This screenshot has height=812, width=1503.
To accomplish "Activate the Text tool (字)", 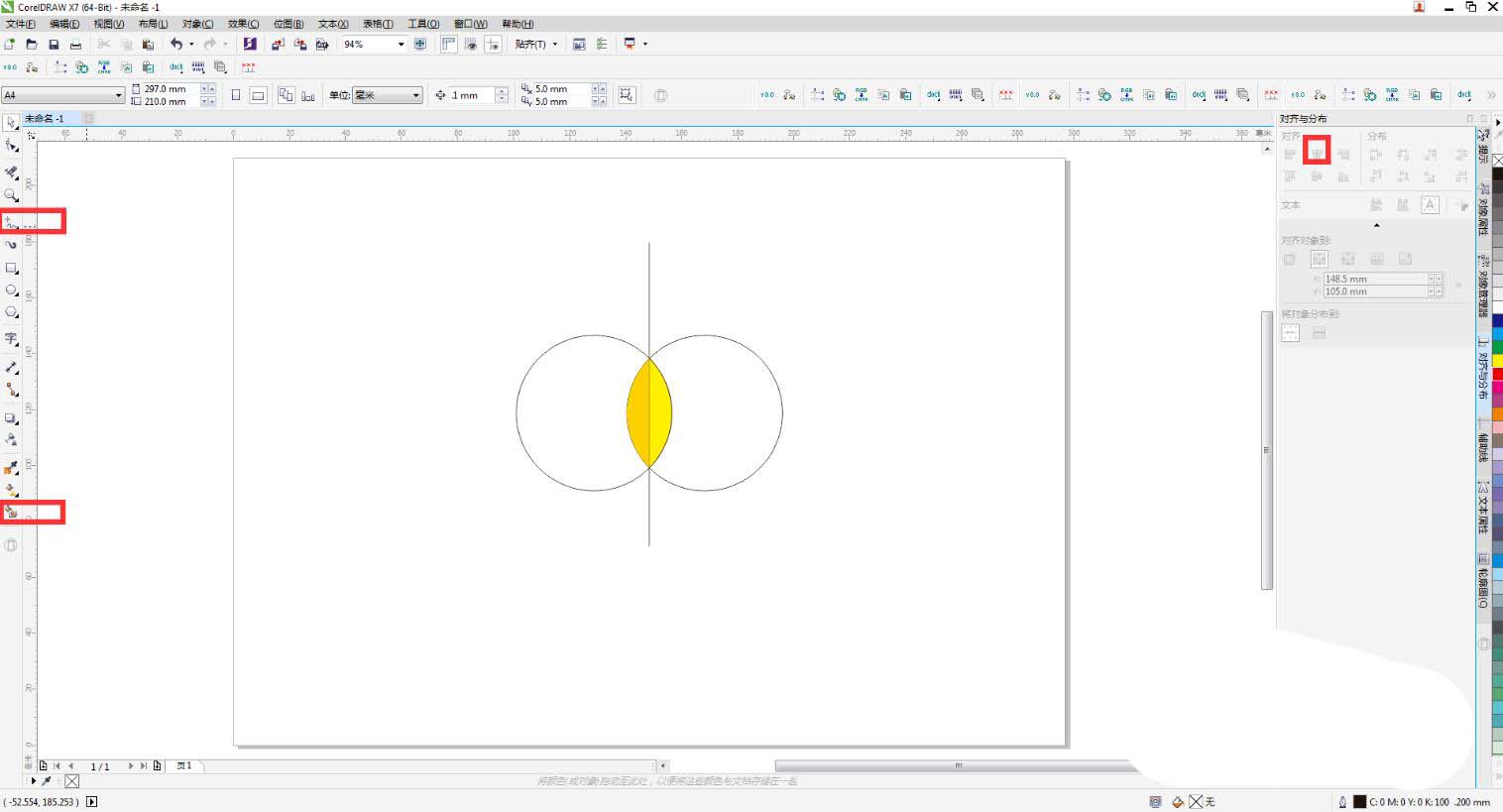I will [x=11, y=339].
